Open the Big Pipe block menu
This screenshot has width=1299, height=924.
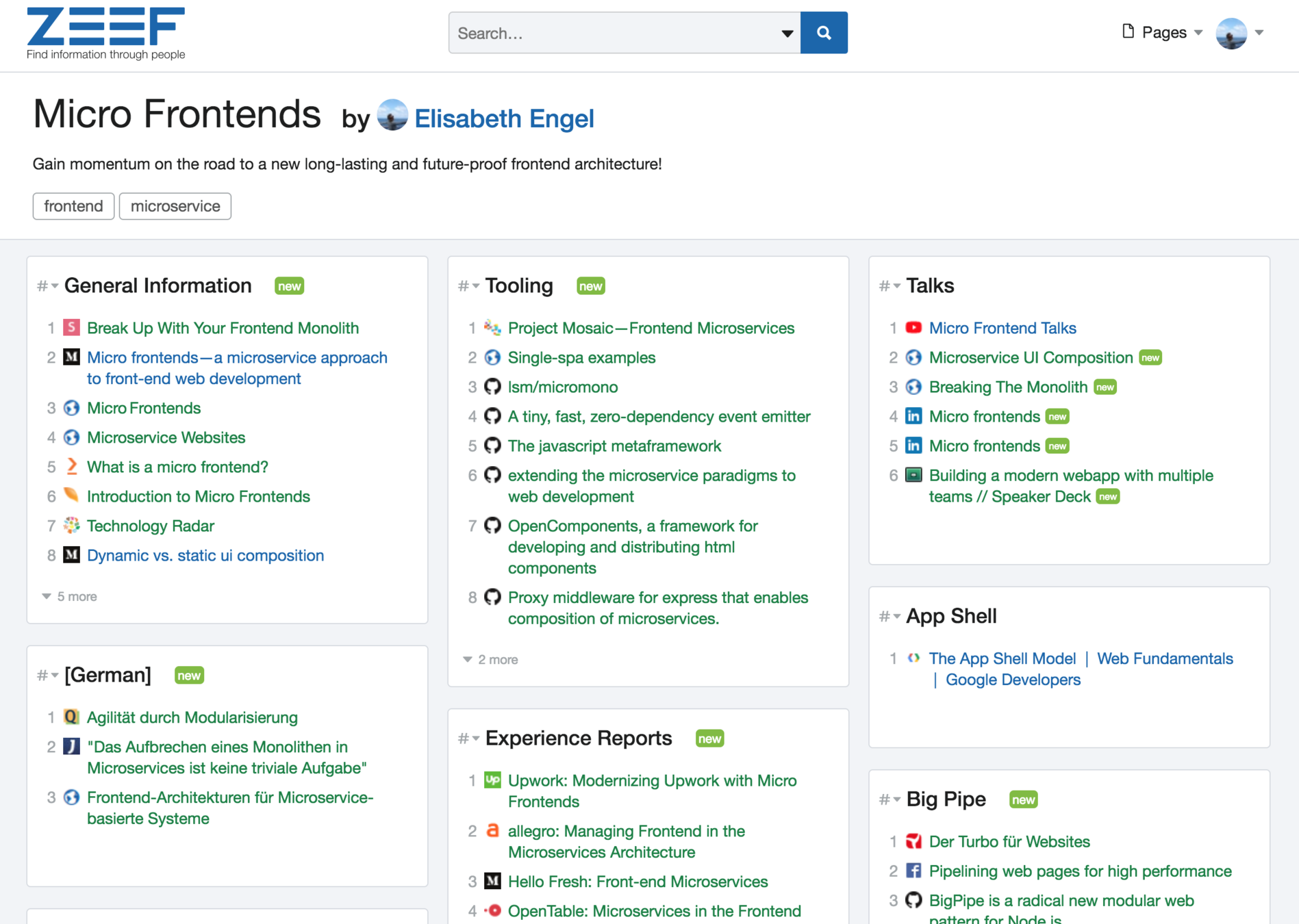click(x=890, y=799)
